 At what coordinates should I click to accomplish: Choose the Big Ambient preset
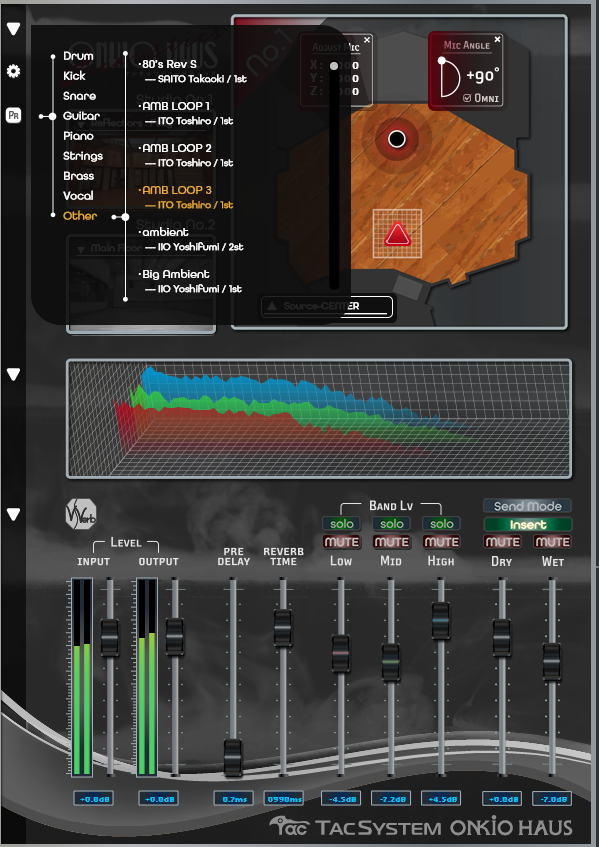pyautogui.click(x=190, y=282)
